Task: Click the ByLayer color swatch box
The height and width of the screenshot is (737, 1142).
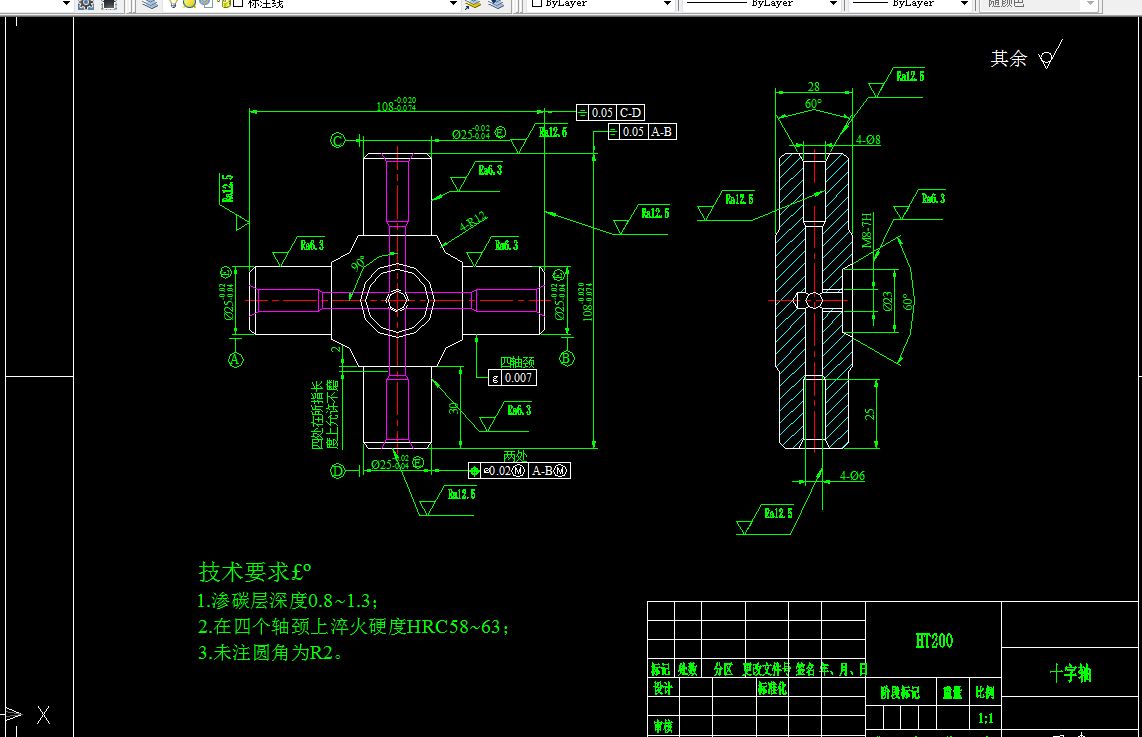Action: click(x=537, y=4)
